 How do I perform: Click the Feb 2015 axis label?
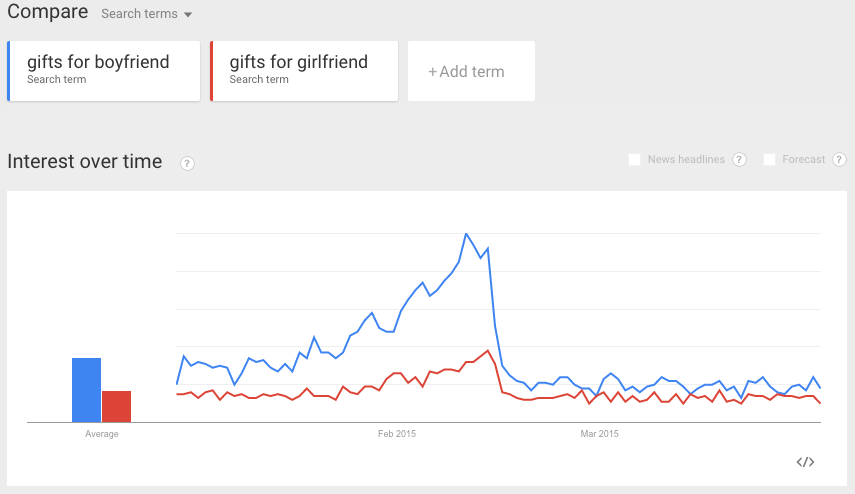397,433
